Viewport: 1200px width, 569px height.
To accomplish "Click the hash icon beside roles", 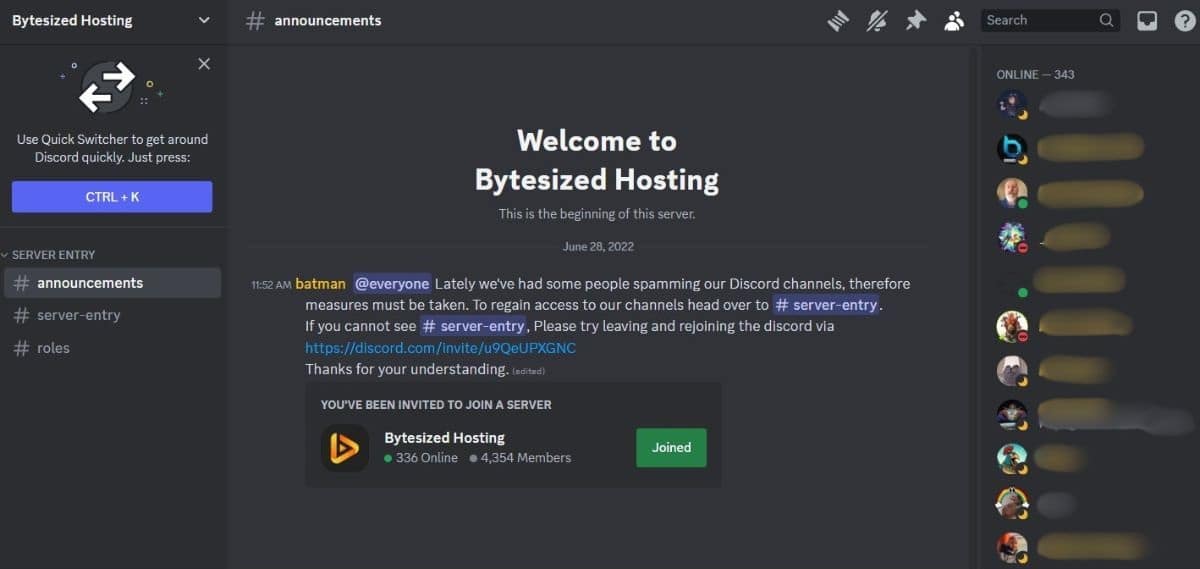I will click(x=21, y=348).
